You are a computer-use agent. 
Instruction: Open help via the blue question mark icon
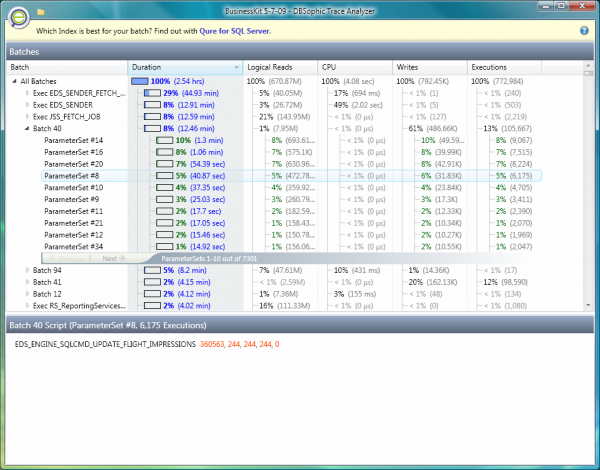(x=583, y=31)
